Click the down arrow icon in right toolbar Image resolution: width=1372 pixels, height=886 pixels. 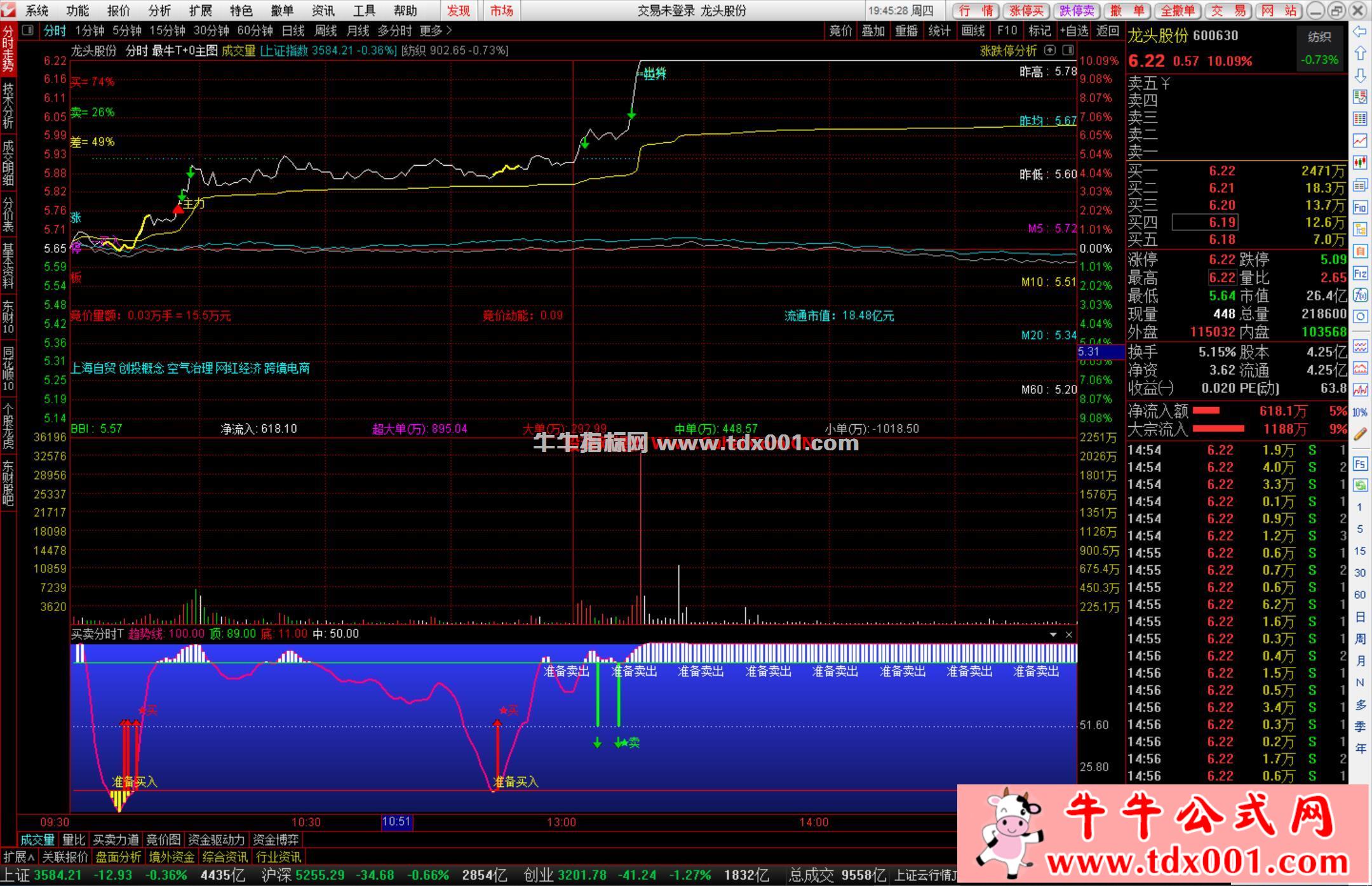(x=1360, y=75)
